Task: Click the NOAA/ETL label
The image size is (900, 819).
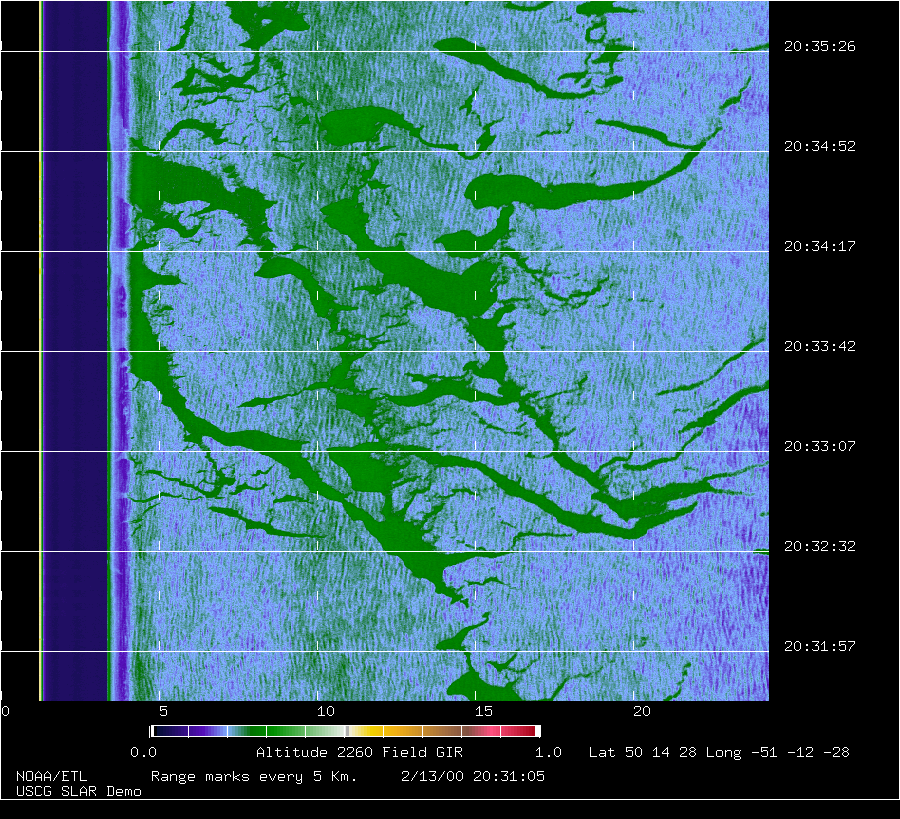Action: (x=51, y=777)
